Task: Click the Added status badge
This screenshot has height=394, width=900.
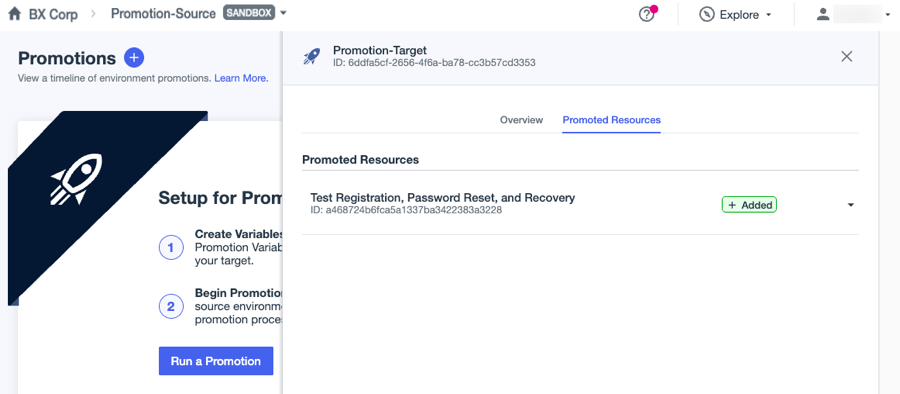Action: [749, 205]
